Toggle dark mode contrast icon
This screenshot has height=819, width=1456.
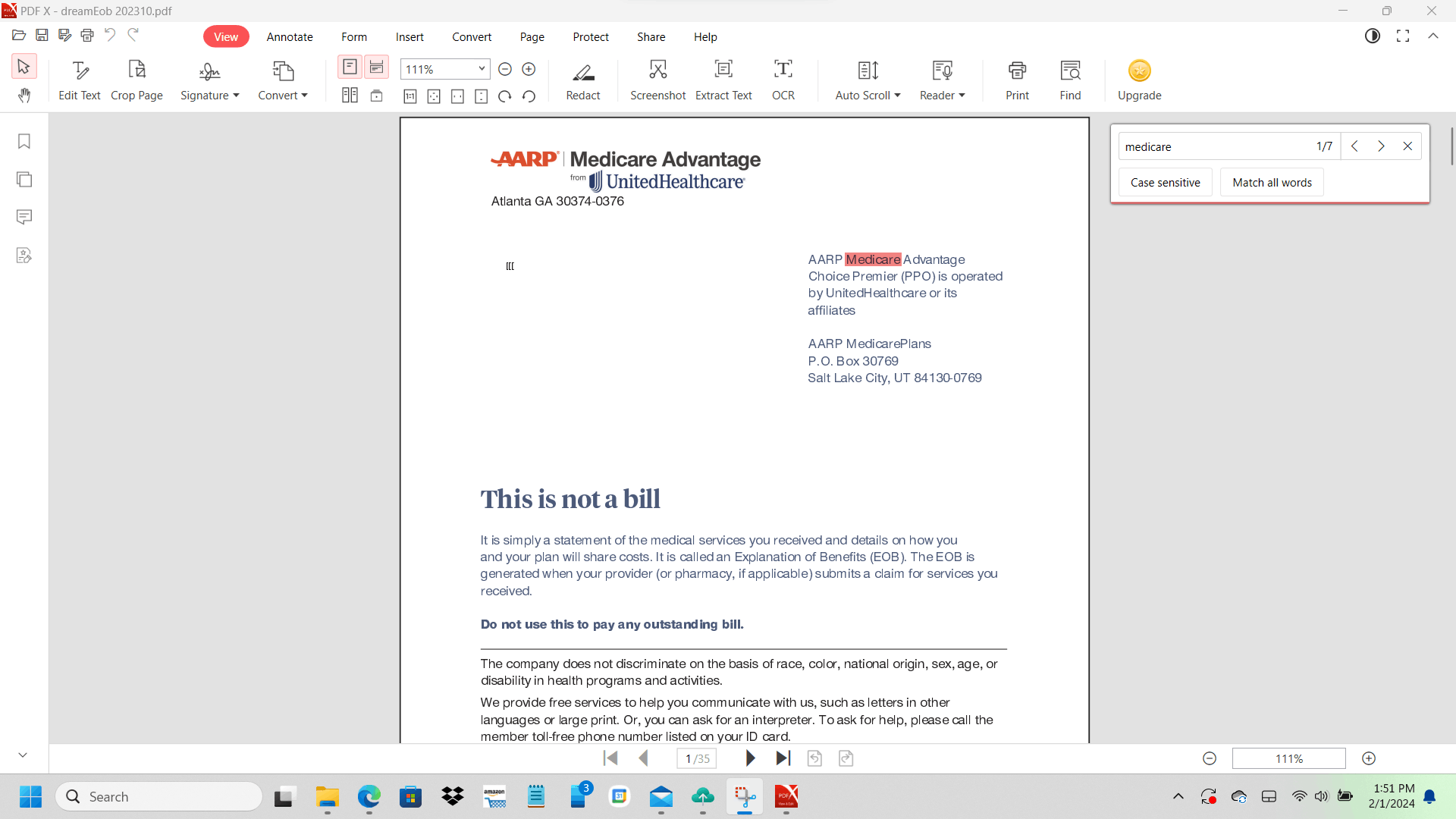(1373, 36)
